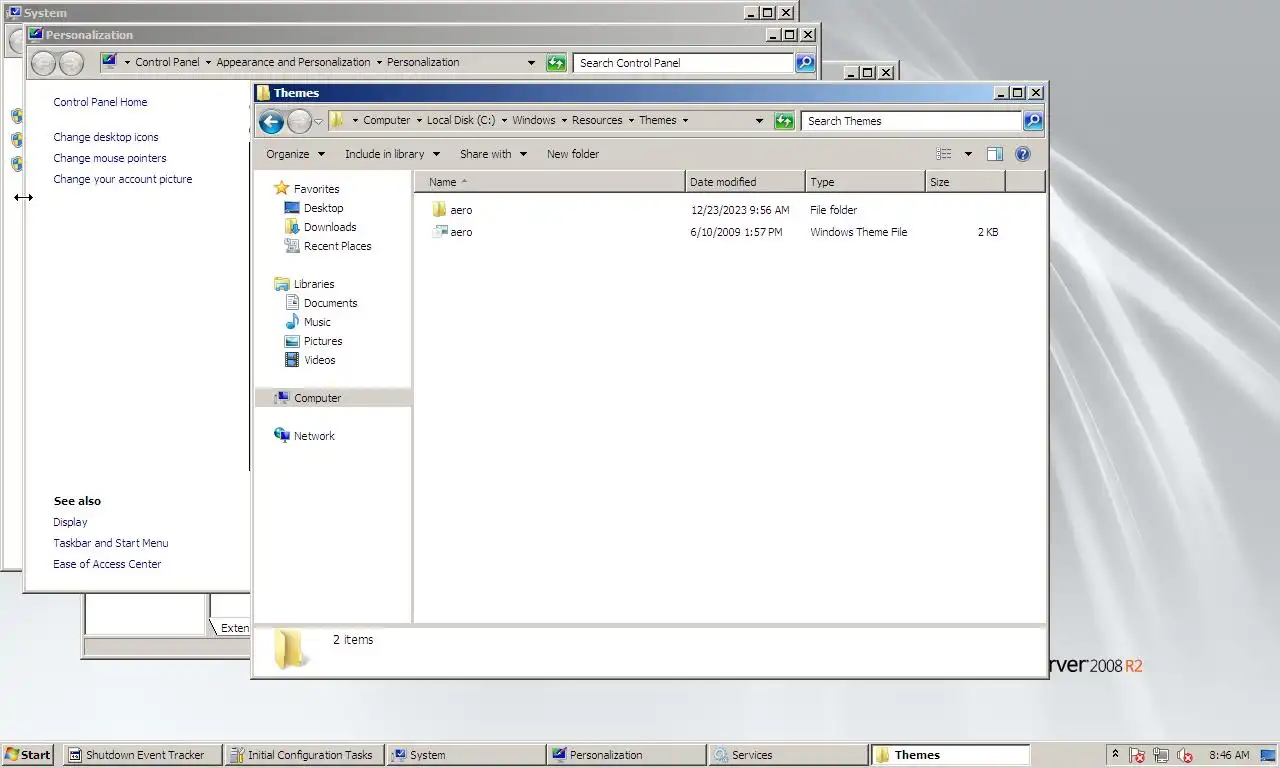Open recent pages dropdown beside forward arrow
Viewport: 1280px width, 768px height.
(318, 121)
